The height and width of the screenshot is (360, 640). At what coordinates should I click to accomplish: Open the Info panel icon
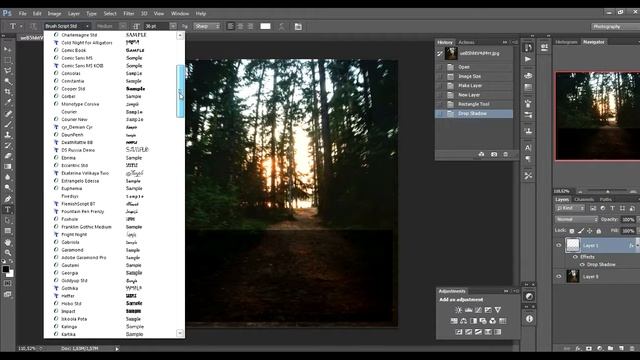point(529,319)
